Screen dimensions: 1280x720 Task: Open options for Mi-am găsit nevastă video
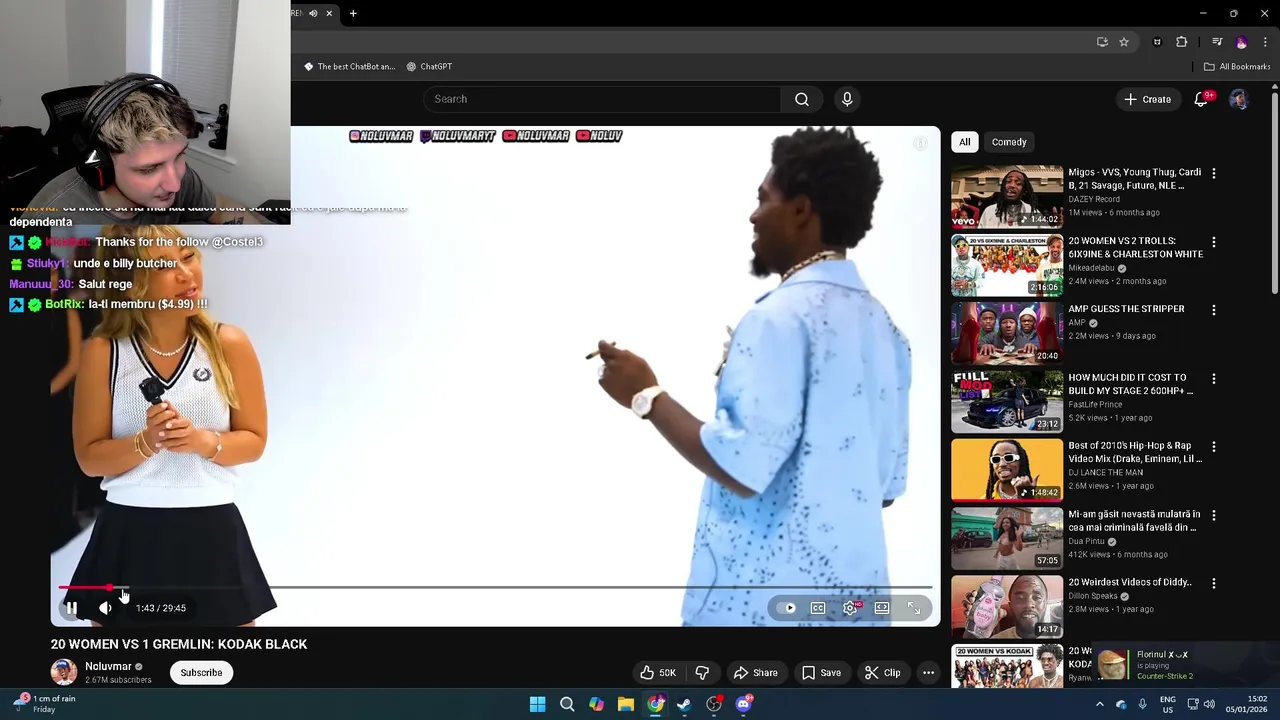point(1213,515)
